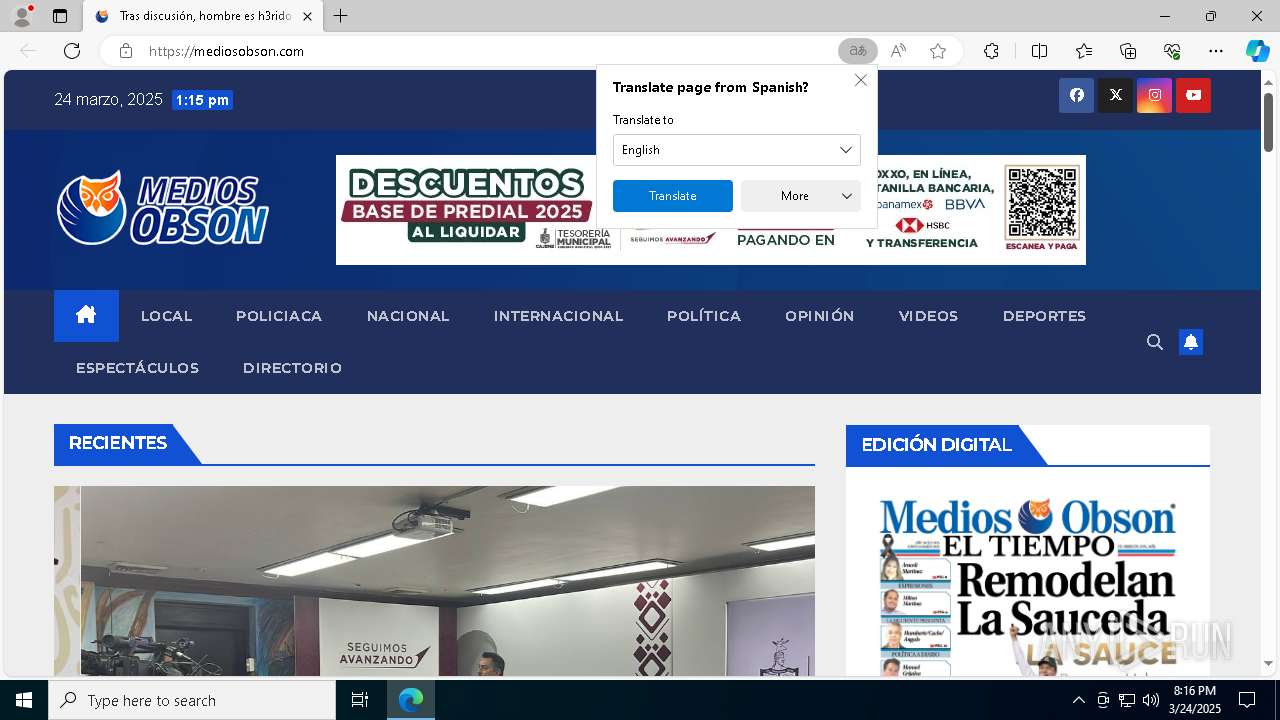Open the DIRECTORIO menu section
The height and width of the screenshot is (720, 1280).
tap(292, 368)
